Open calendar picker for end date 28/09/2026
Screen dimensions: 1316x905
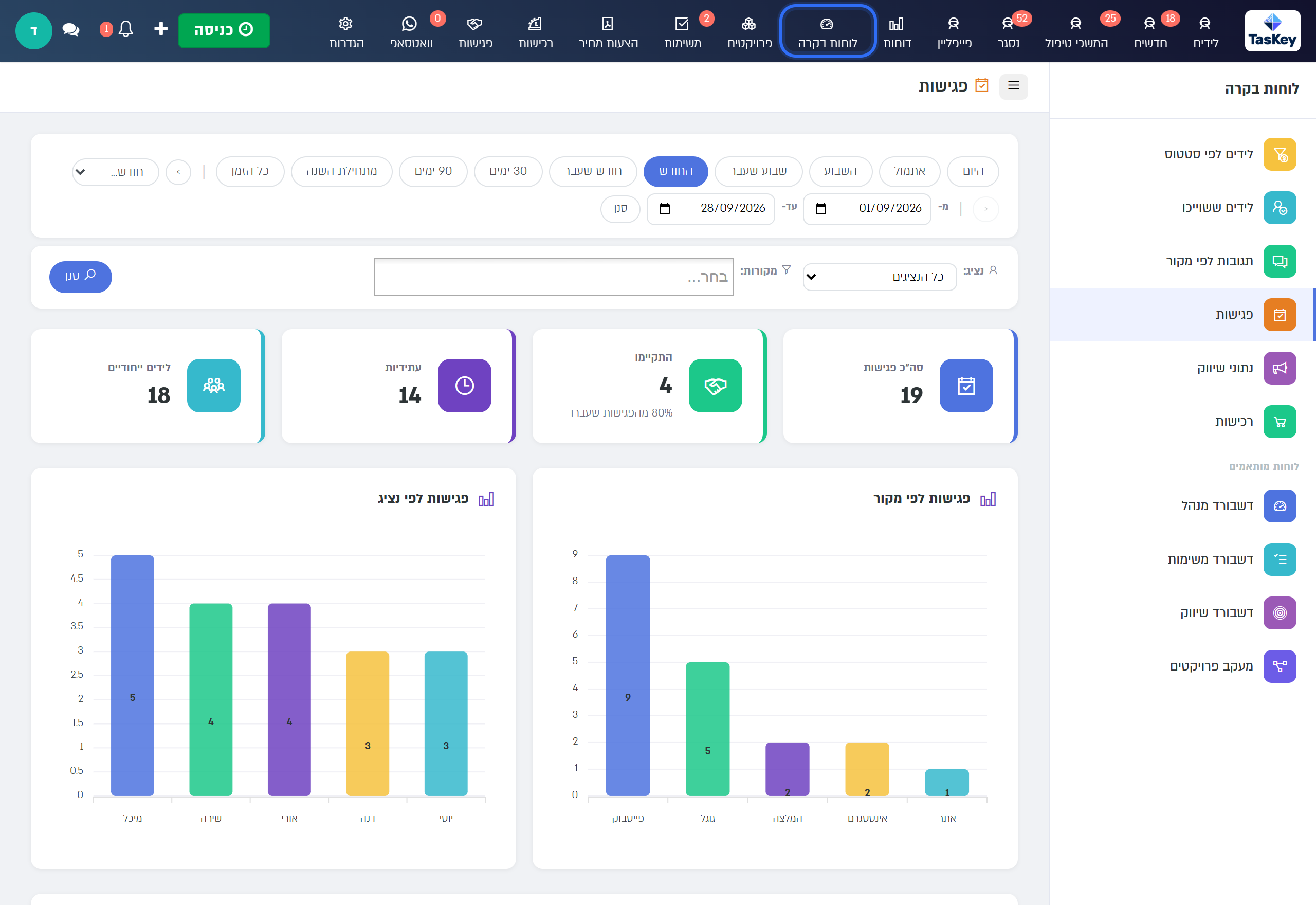click(x=664, y=209)
